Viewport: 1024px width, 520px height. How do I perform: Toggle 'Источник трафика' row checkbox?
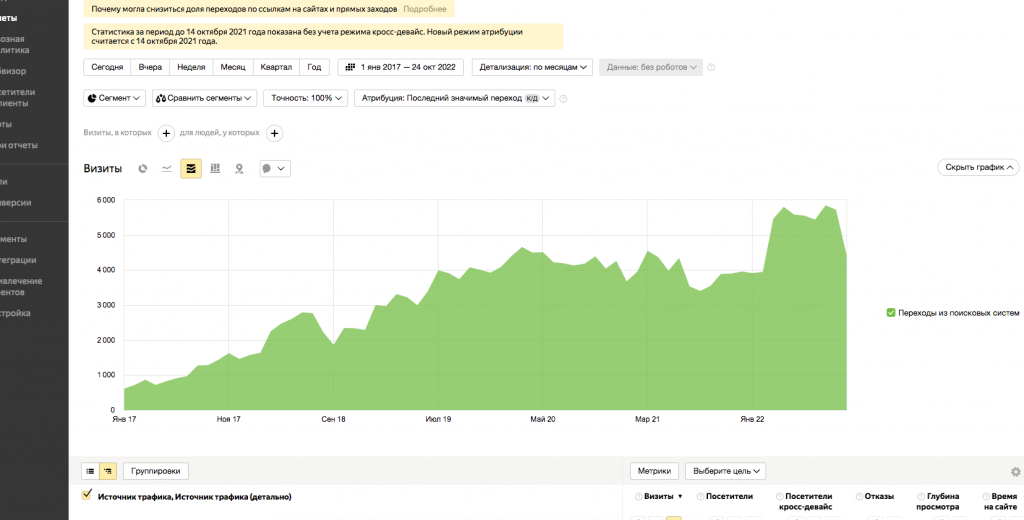pyautogui.click(x=86, y=495)
